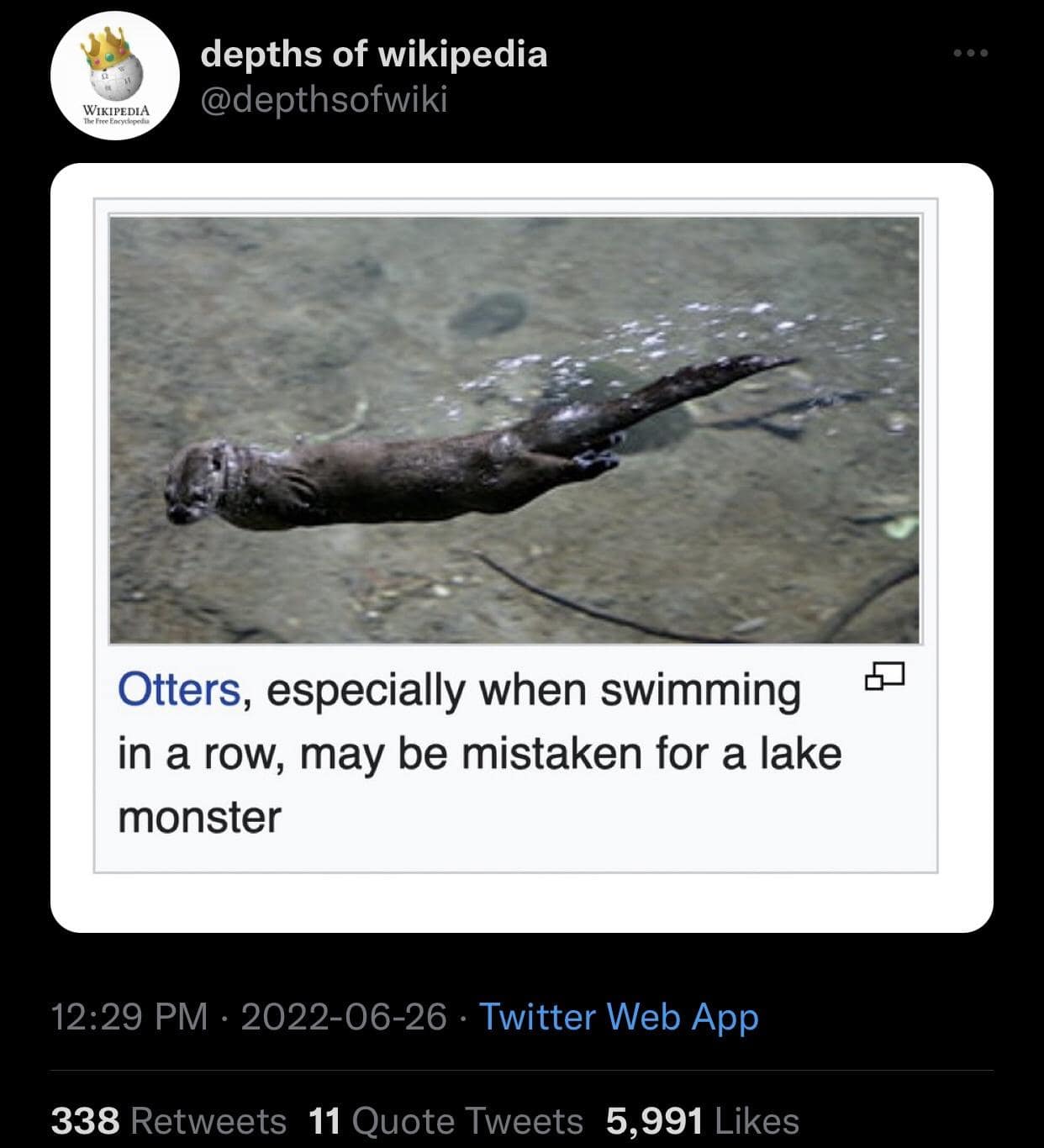Image resolution: width=1044 pixels, height=1148 pixels.
Task: Click the word "monster" in the caption
Action: 199,817
